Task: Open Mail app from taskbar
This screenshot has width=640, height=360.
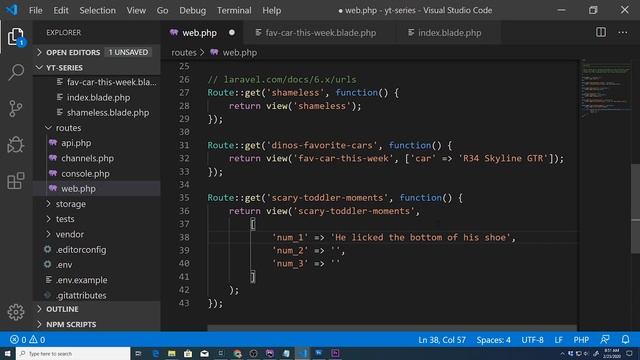Action: tap(204, 353)
